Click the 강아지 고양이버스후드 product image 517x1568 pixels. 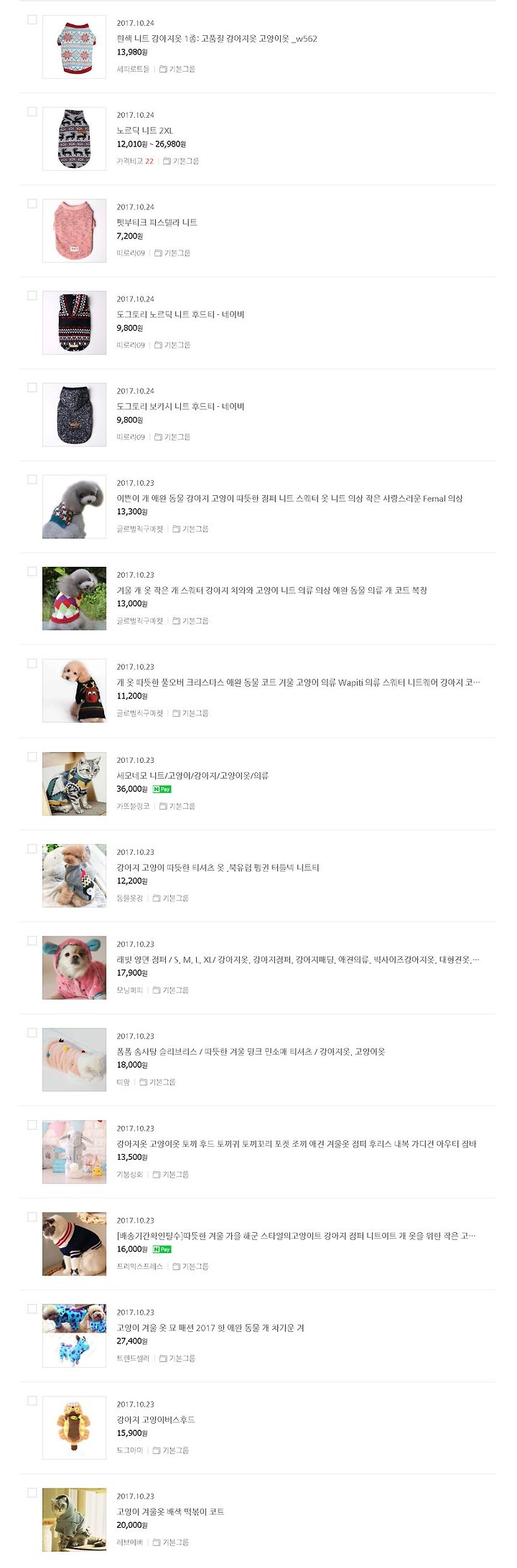point(74,1428)
